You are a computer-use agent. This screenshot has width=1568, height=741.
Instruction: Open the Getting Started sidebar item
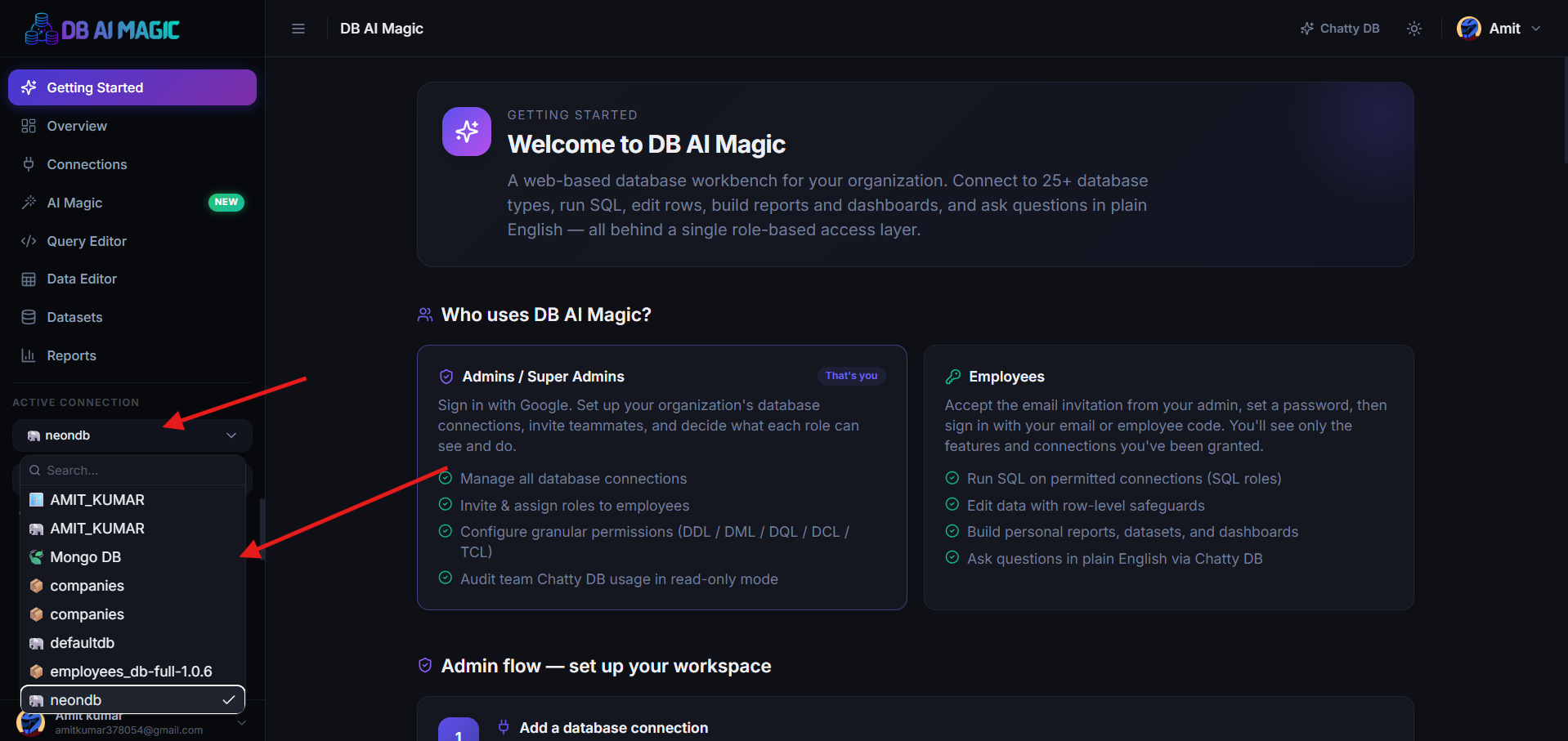pyautogui.click(x=132, y=87)
